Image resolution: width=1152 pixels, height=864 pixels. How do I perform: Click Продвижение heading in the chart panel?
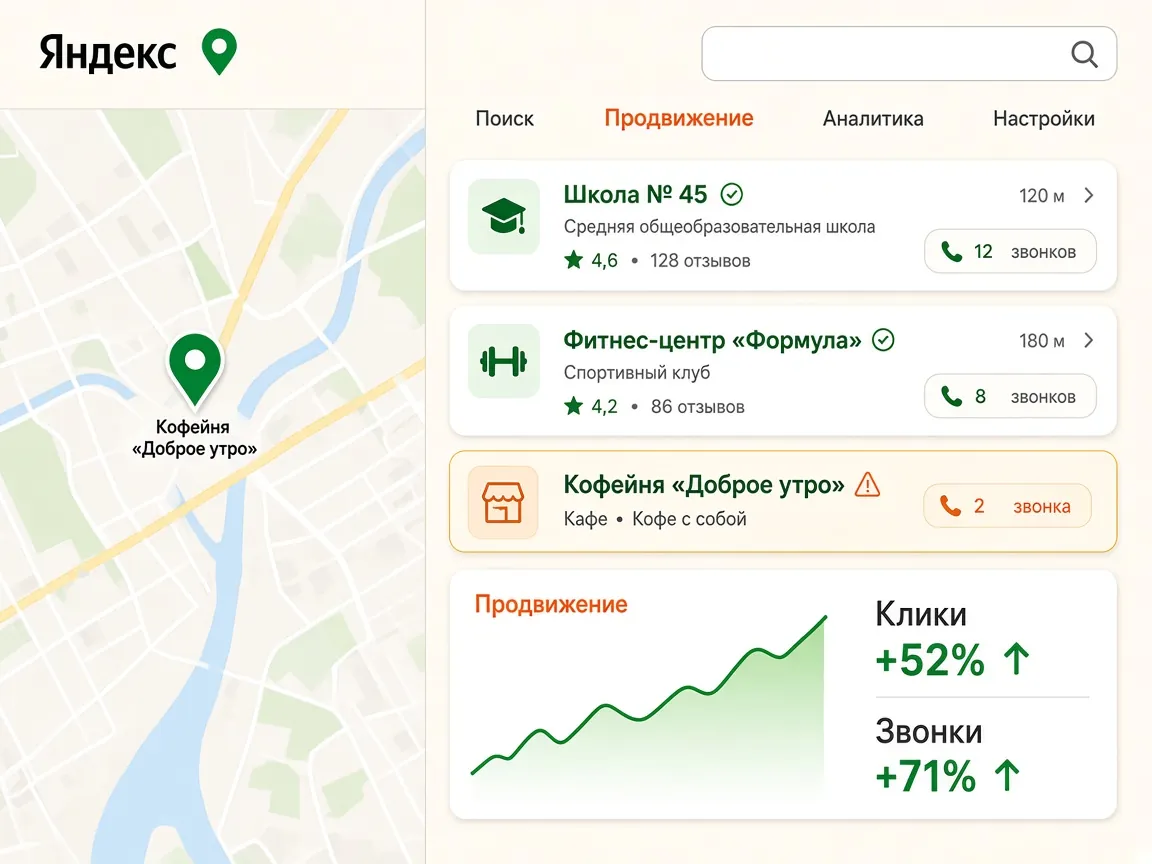click(551, 604)
